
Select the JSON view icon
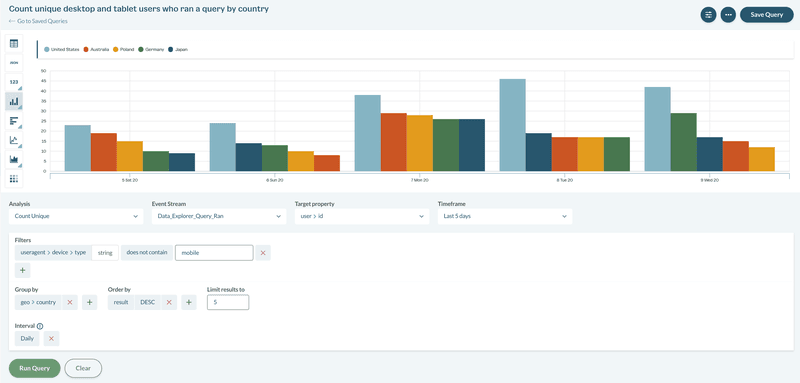[x=14, y=63]
